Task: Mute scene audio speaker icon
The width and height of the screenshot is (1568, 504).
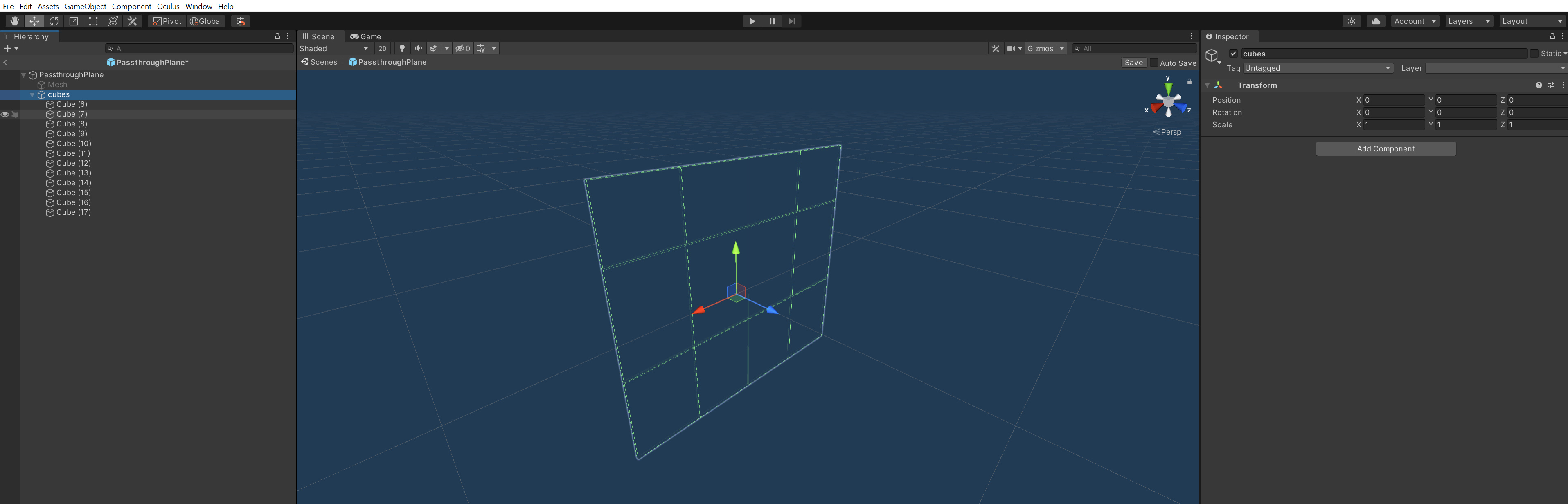Action: (x=417, y=49)
